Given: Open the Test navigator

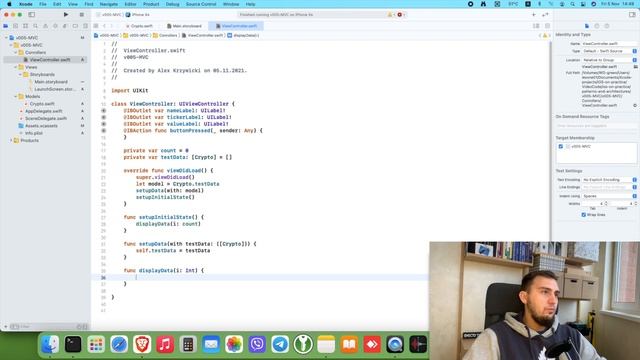Looking at the screenshot, I should (55, 26).
